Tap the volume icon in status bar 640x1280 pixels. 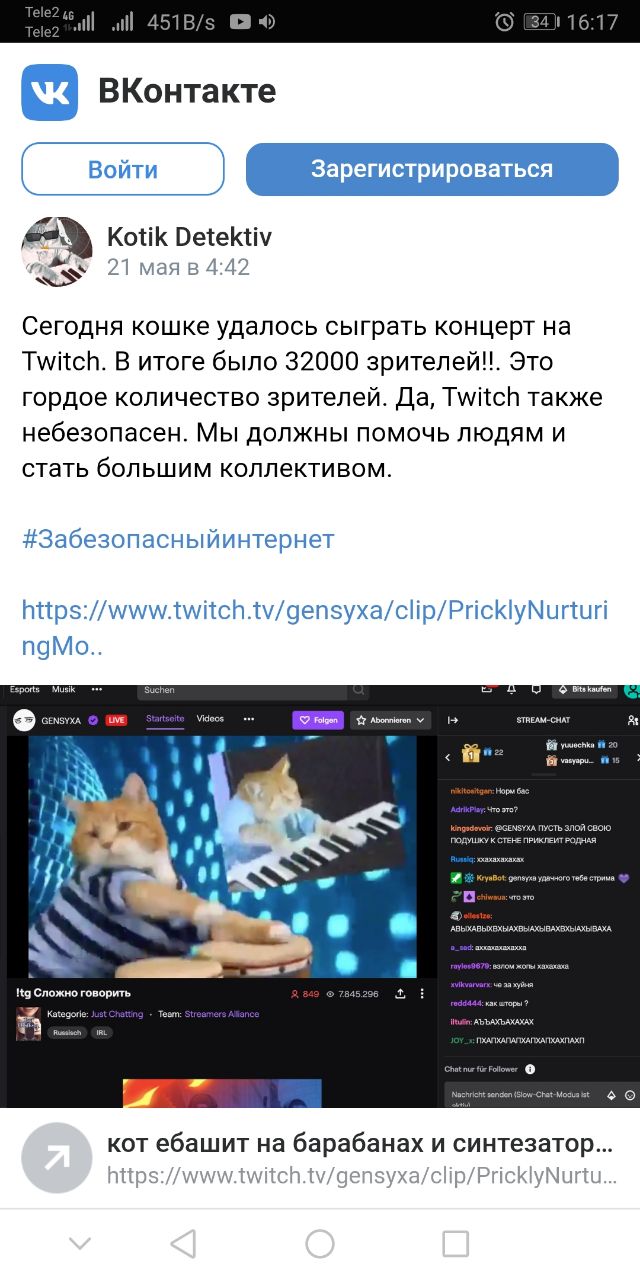268,21
